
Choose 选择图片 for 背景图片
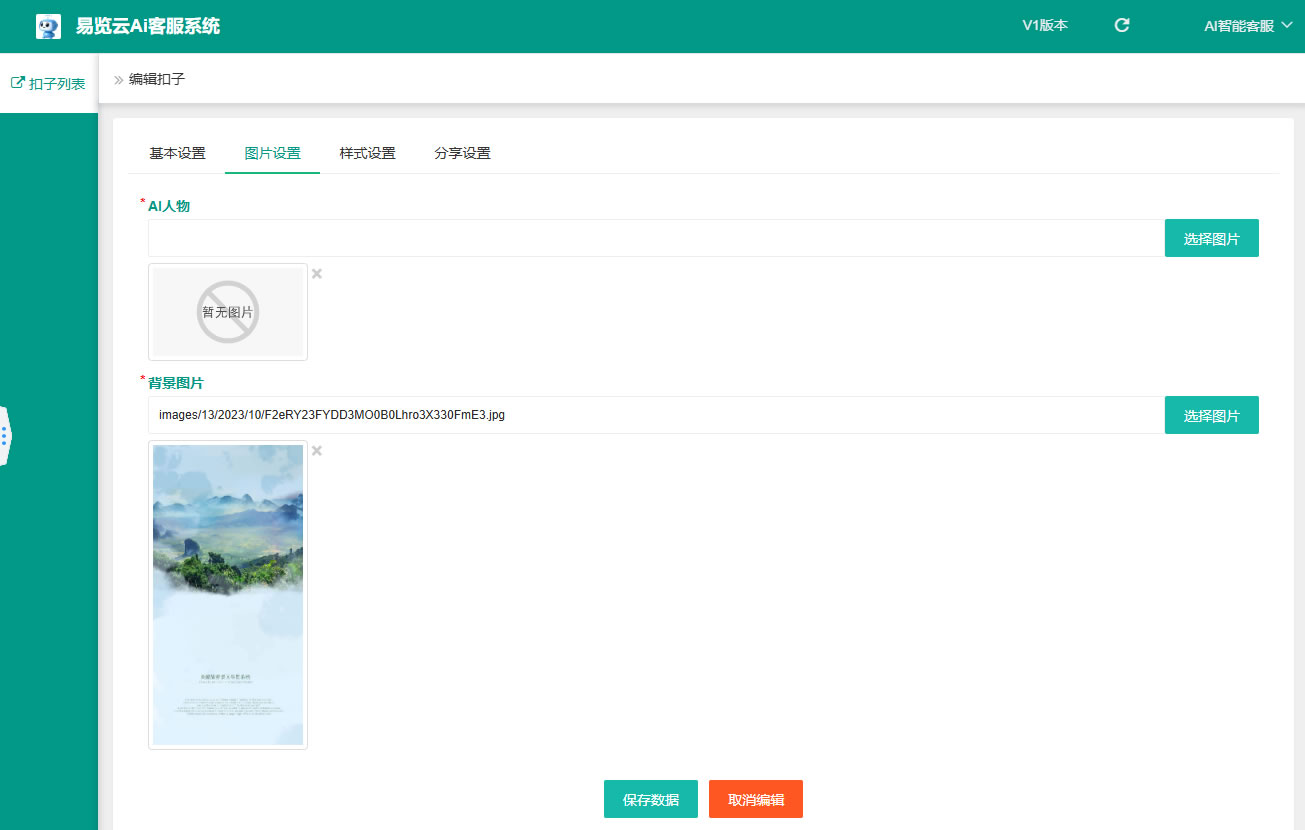coord(1211,415)
